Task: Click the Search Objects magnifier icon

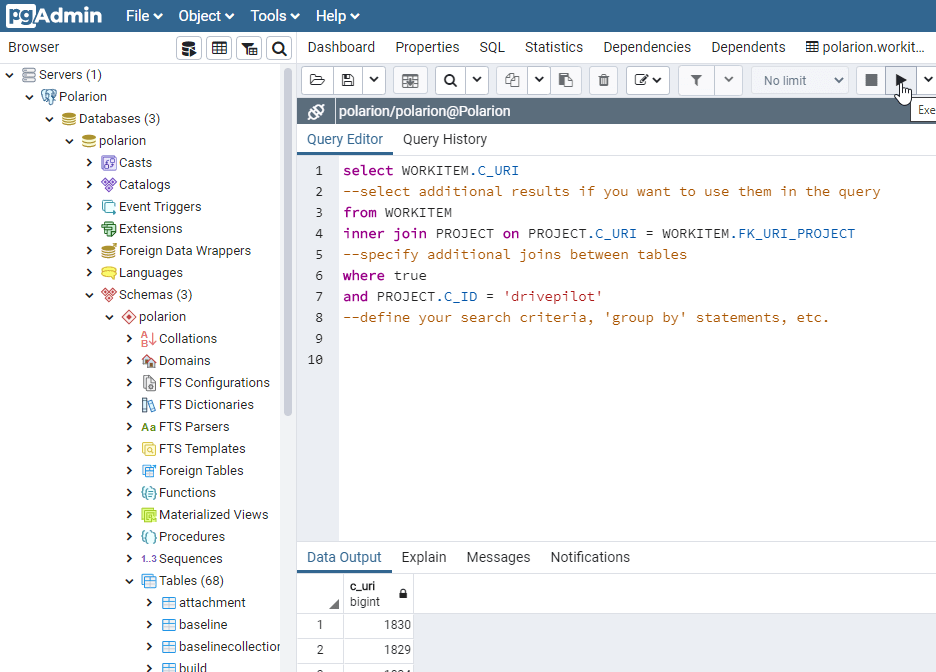Action: 279,48
